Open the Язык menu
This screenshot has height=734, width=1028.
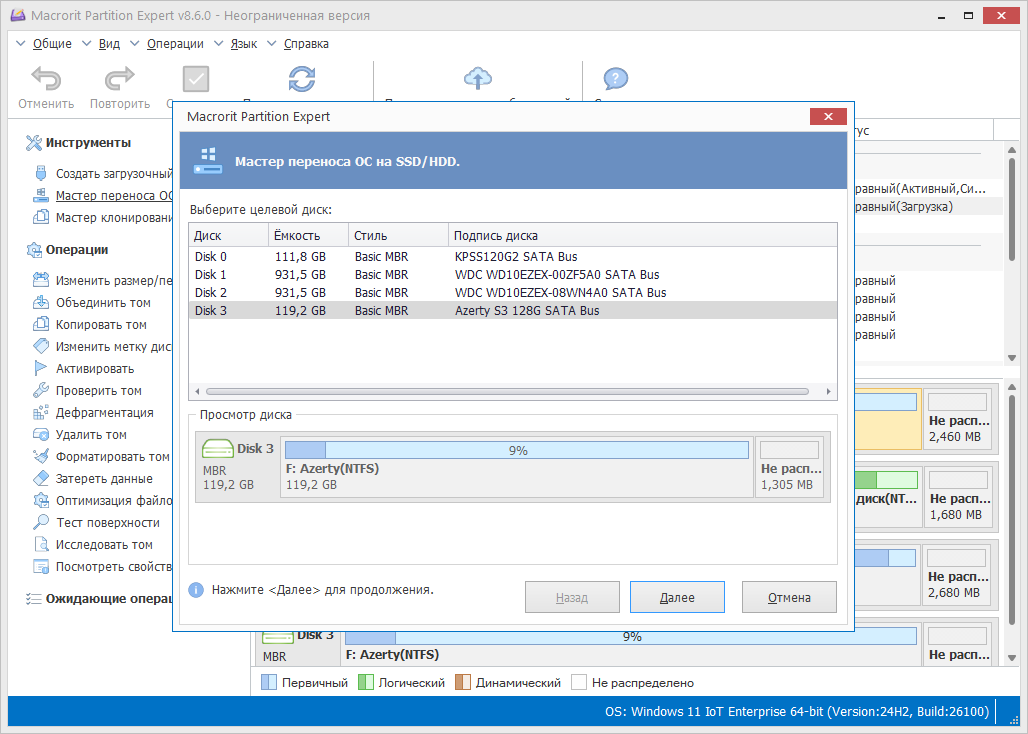243,44
